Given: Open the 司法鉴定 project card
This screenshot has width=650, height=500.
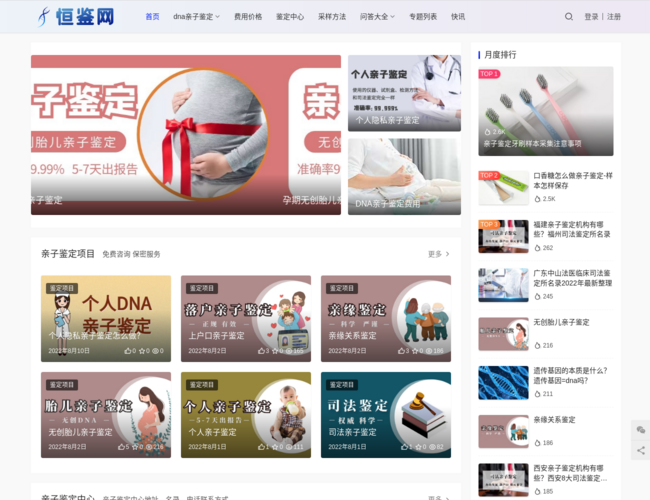Looking at the screenshot, I should click(x=386, y=415).
